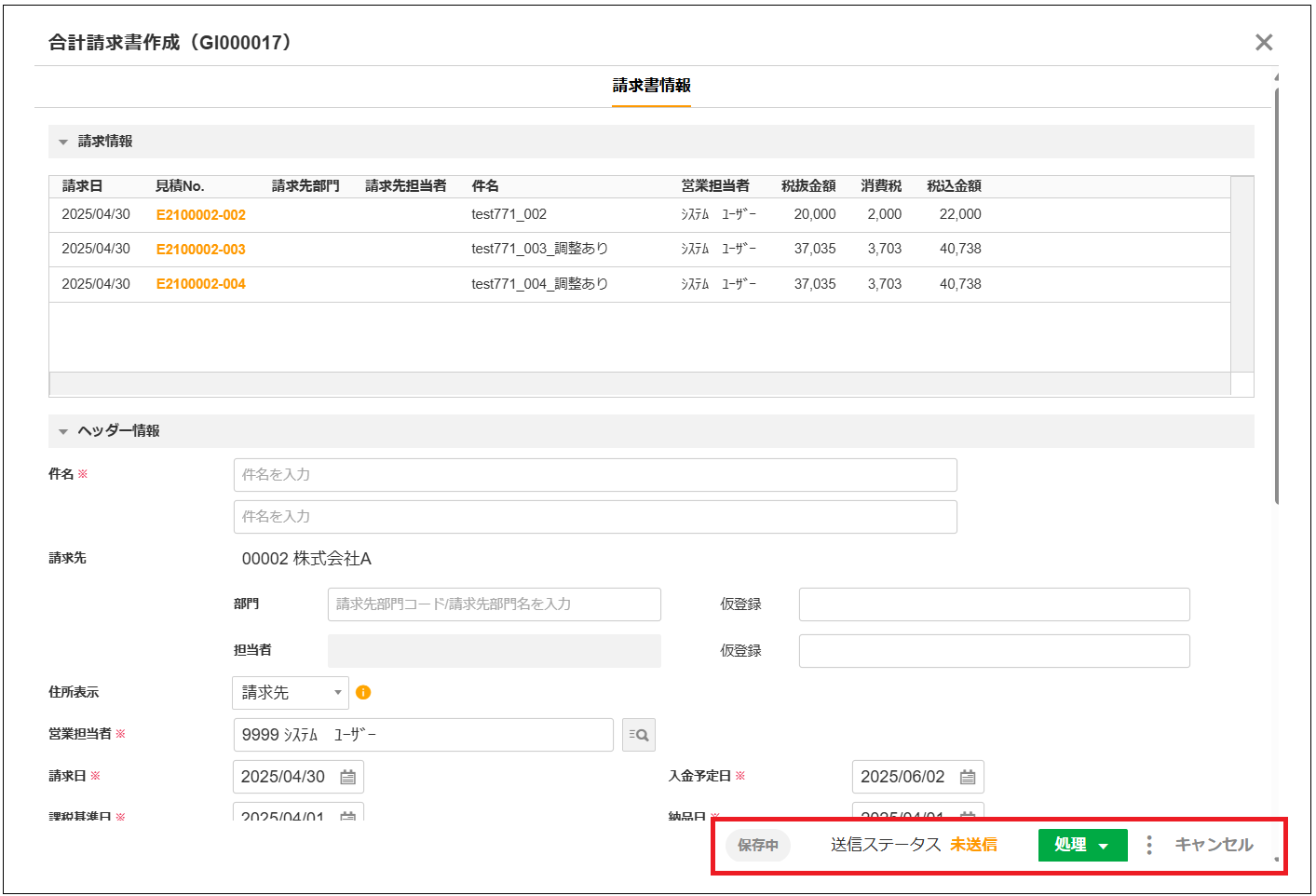The height and width of the screenshot is (896, 1316).
Task: Open estimate link E2100002-002
Action: pos(201,215)
